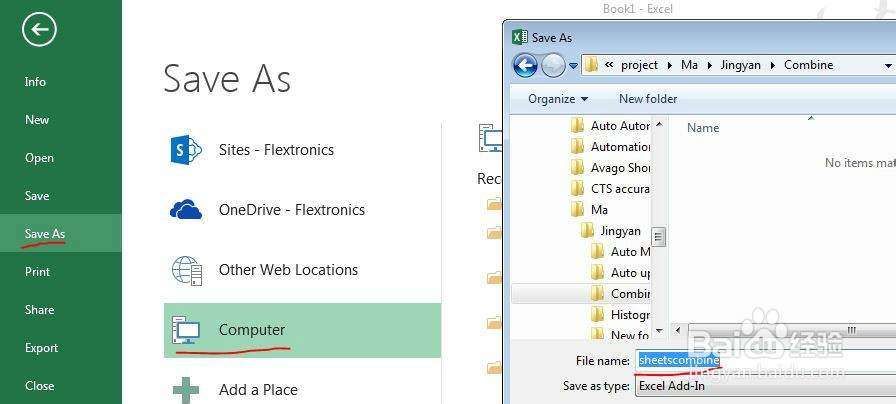
Task: Open the Export page
Action: point(41,347)
